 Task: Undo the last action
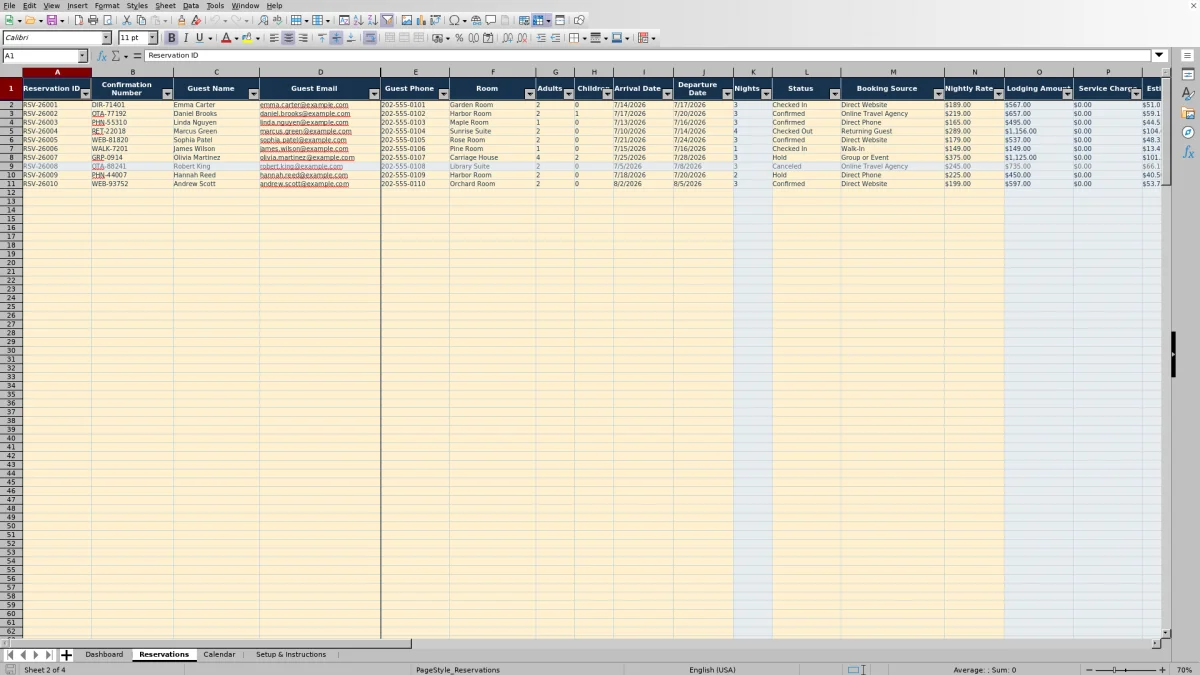[214, 20]
